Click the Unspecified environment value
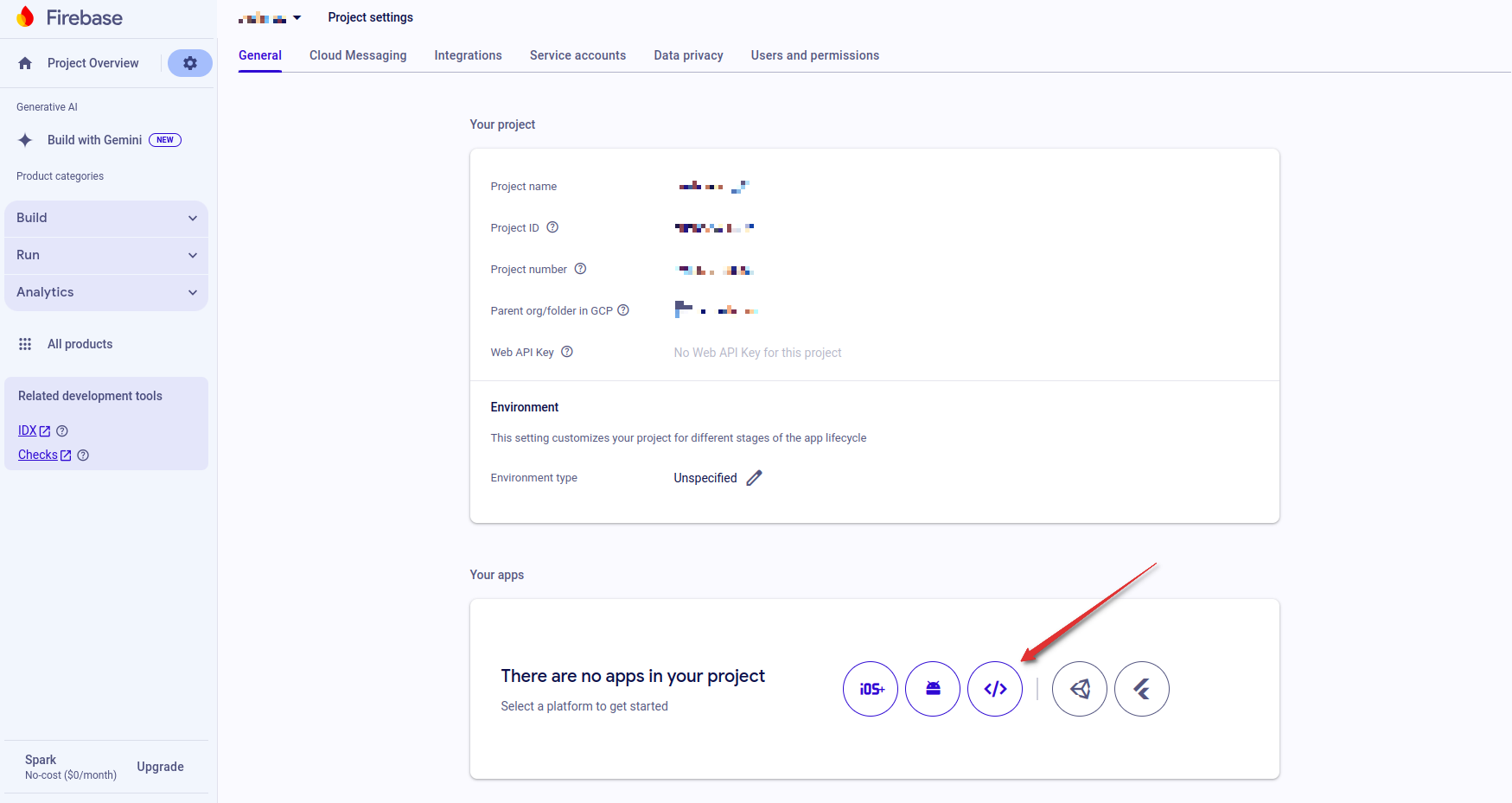Image resolution: width=1512 pixels, height=803 pixels. 705,478
